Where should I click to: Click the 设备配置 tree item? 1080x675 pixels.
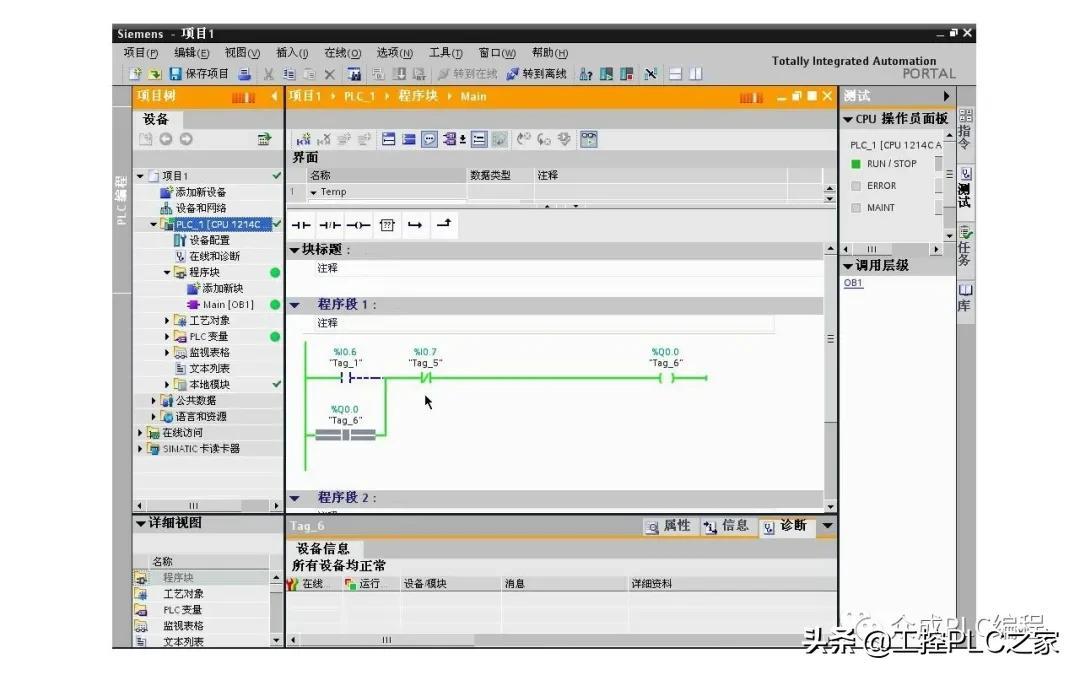202,240
